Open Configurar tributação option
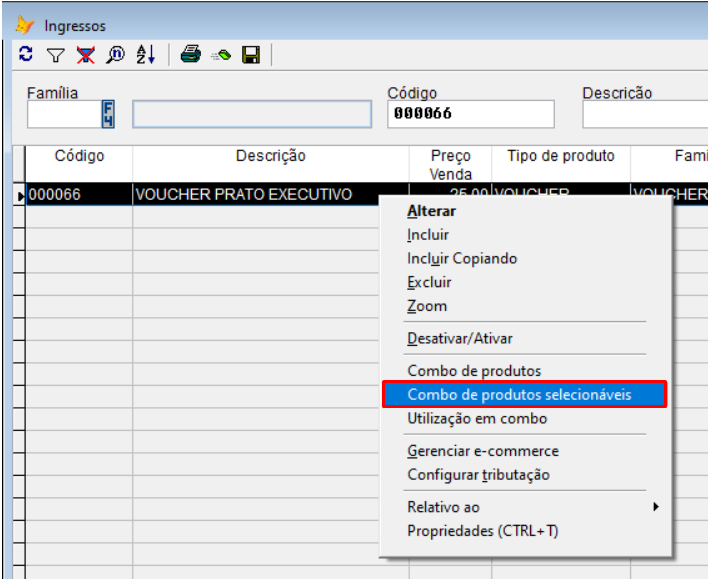Viewport: 708px width, 579px height. tap(478, 475)
